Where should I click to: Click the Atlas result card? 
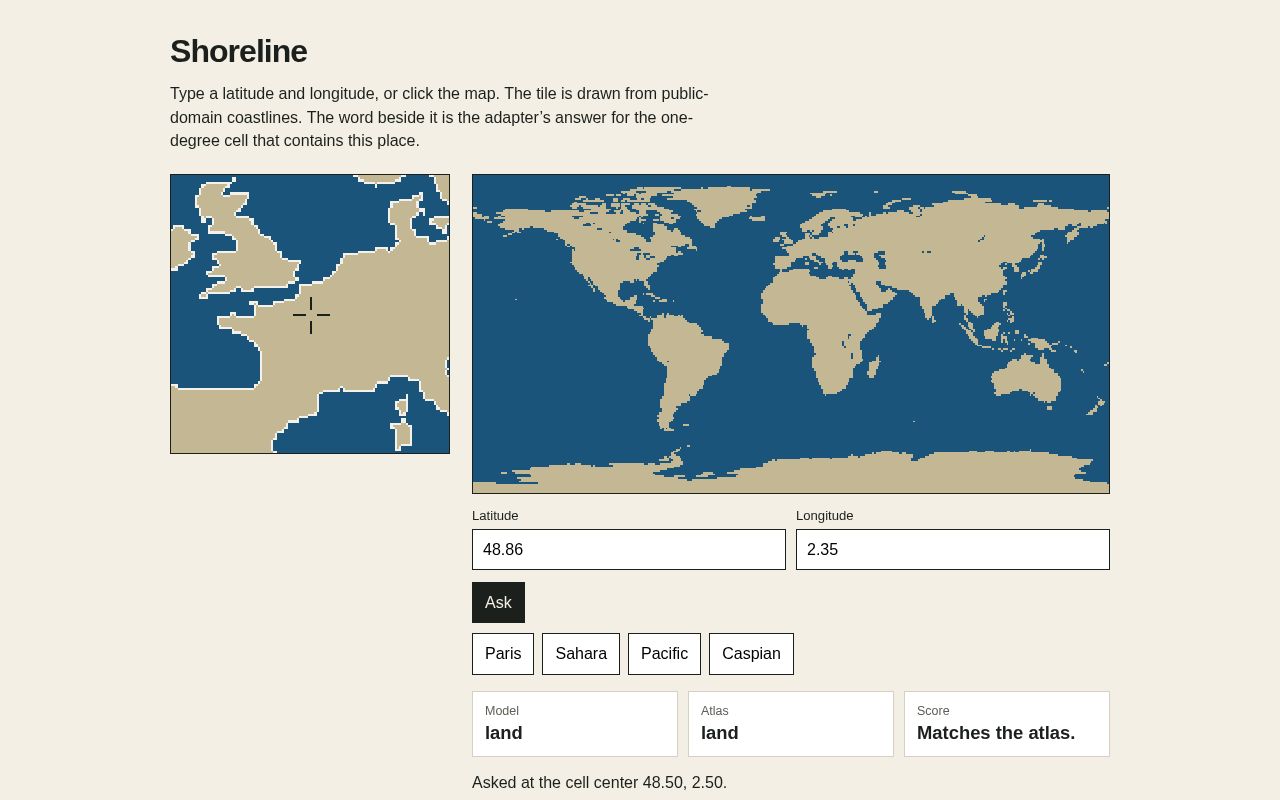pyautogui.click(x=791, y=724)
